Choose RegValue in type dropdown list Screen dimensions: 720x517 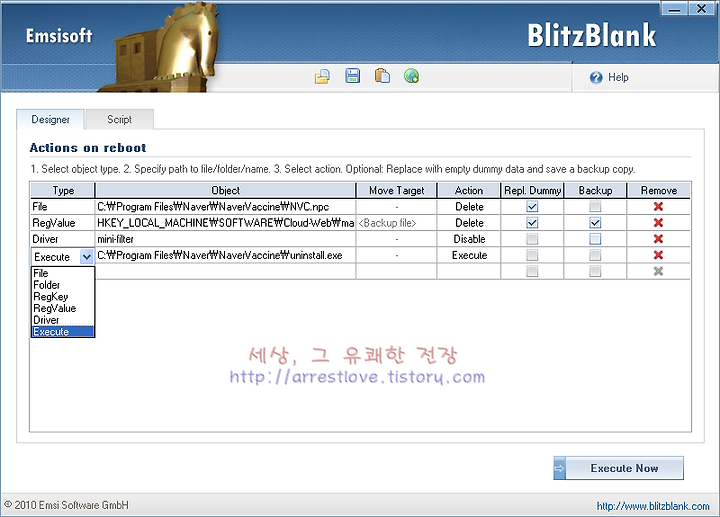coord(63,308)
